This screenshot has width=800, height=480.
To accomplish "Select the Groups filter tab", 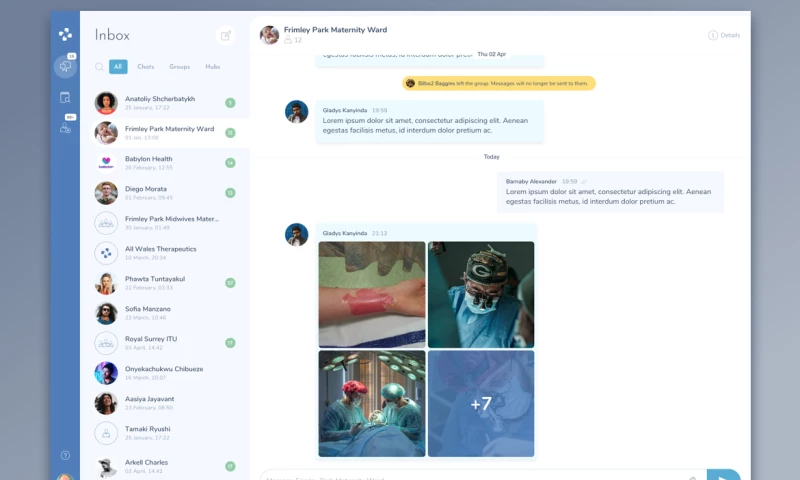I will pos(180,67).
